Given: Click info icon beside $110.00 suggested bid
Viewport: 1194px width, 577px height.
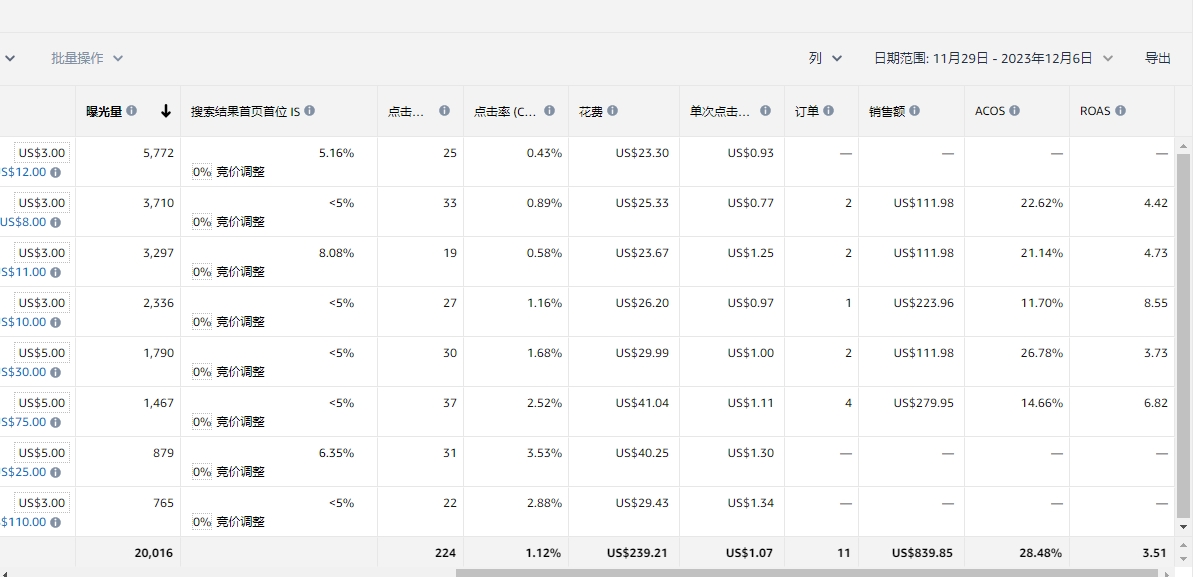Looking at the screenshot, I should 56,522.
